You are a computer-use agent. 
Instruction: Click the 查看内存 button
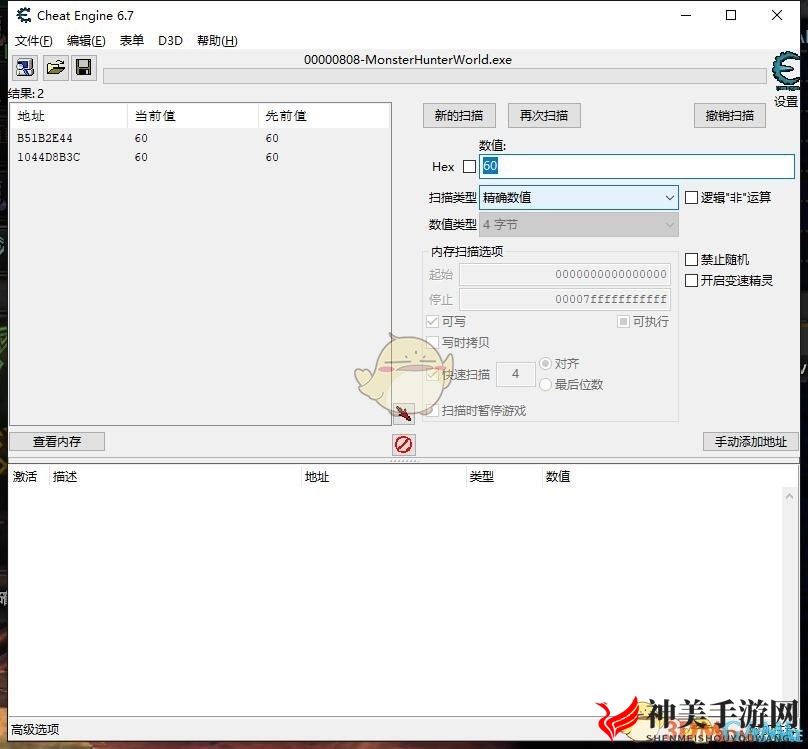(57, 441)
